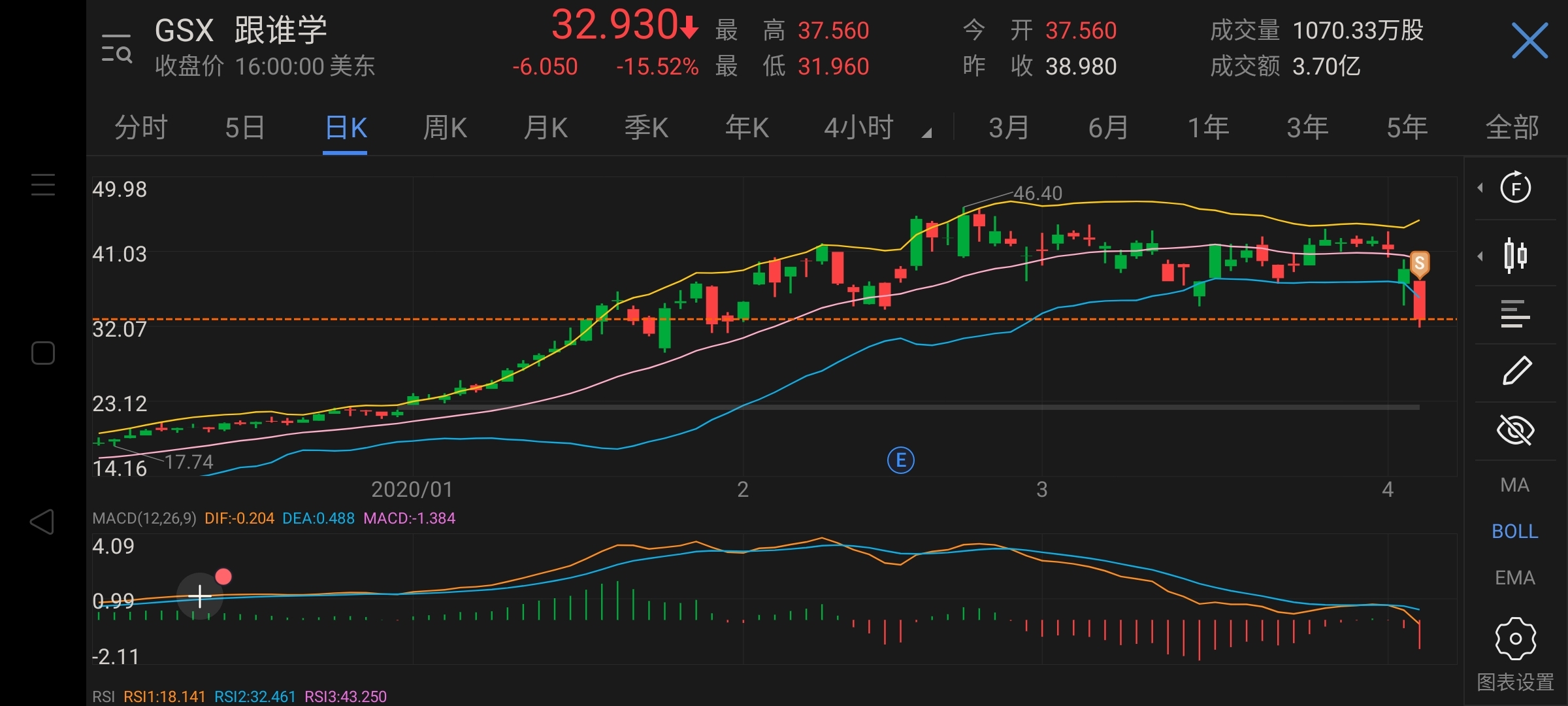Toggle the eye hide-drawings icon
The width and height of the screenshot is (1568, 706).
(1515, 430)
